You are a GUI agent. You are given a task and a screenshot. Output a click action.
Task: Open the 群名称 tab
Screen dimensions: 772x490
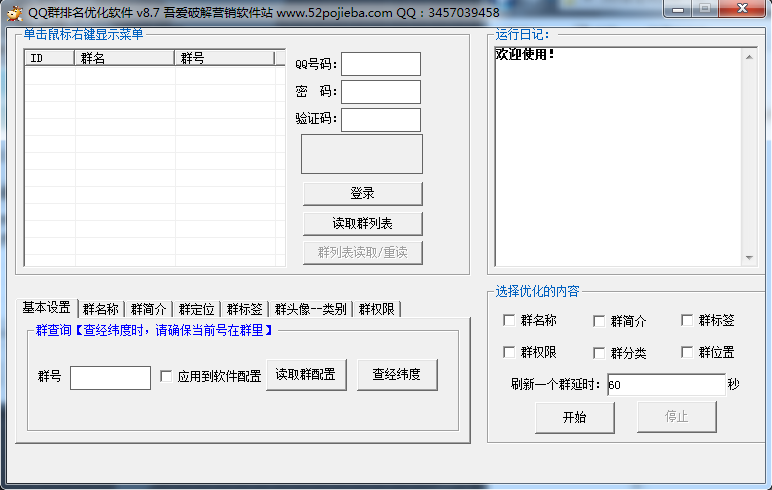tap(101, 309)
